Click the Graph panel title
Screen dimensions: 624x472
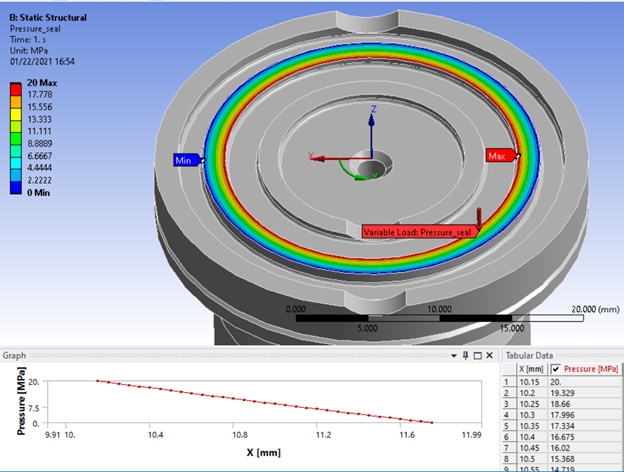click(14, 355)
